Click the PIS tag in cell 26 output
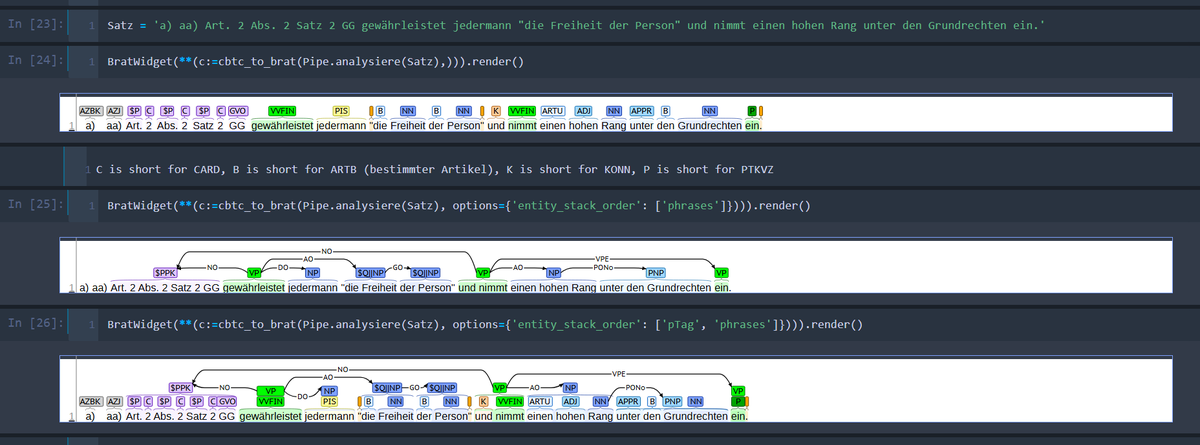Image resolution: width=1200 pixels, height=445 pixels. click(329, 401)
